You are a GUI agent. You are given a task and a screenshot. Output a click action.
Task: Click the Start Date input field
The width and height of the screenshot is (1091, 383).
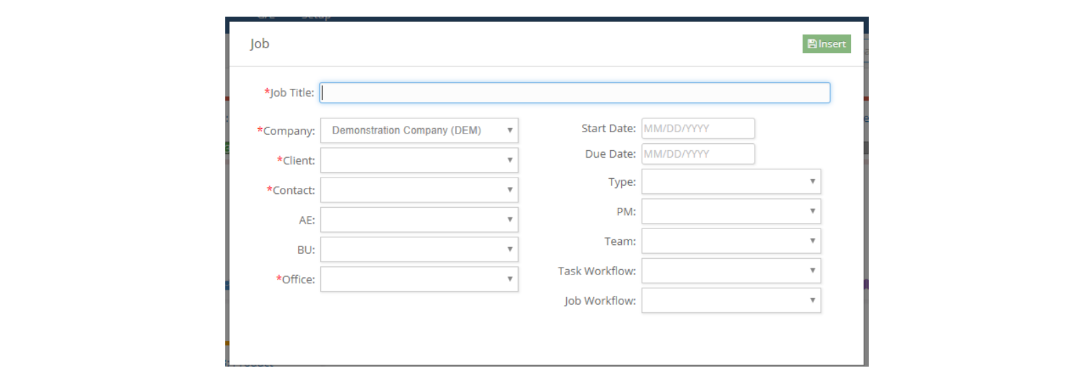pyautogui.click(x=698, y=129)
